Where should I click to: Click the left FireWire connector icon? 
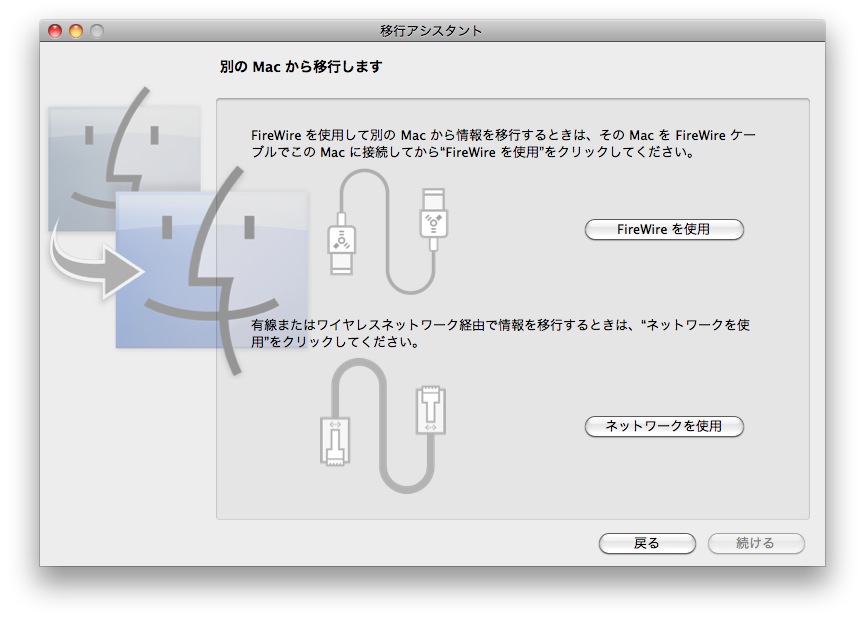(341, 245)
